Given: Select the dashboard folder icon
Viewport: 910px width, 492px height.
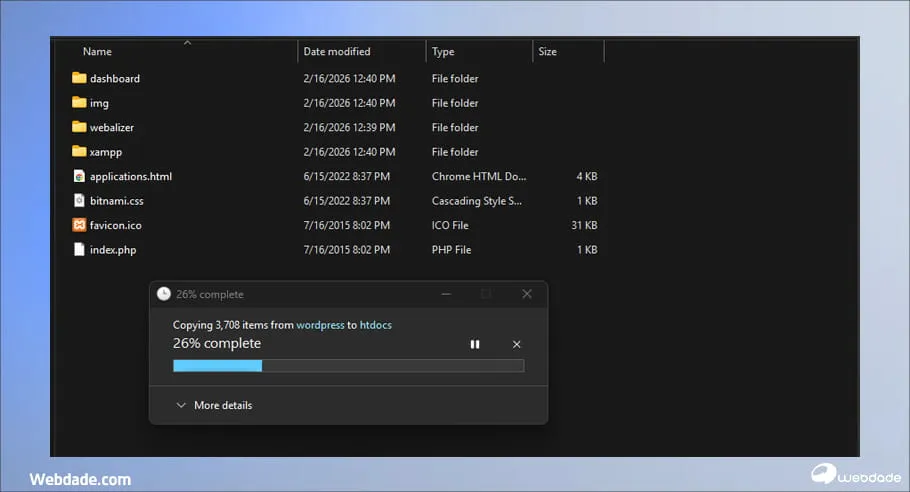Looking at the screenshot, I should coord(79,78).
